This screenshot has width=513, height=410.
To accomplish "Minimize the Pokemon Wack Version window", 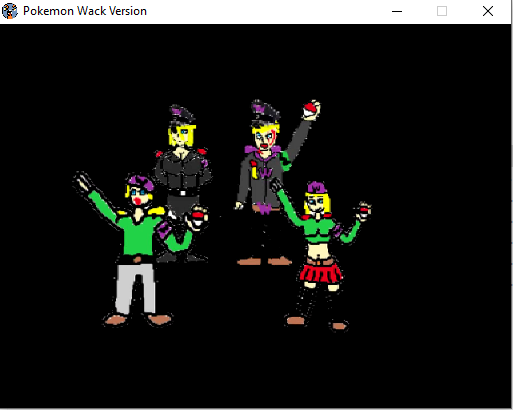I will coord(397,11).
